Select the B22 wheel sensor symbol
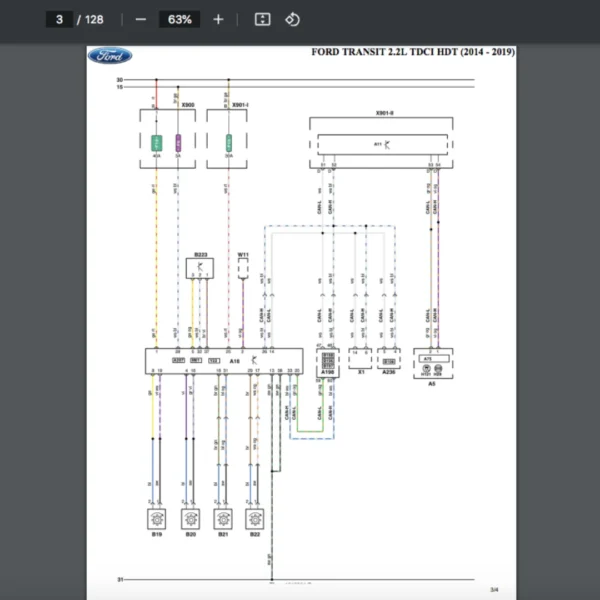Viewport: 600px width, 600px height. [254, 518]
